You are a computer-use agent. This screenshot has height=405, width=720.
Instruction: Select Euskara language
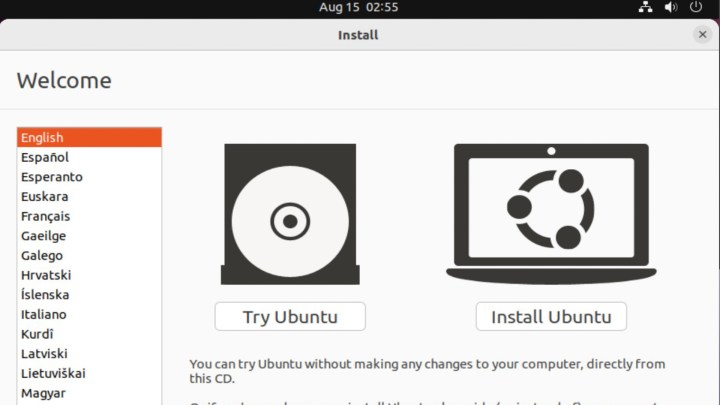pyautogui.click(x=88, y=196)
